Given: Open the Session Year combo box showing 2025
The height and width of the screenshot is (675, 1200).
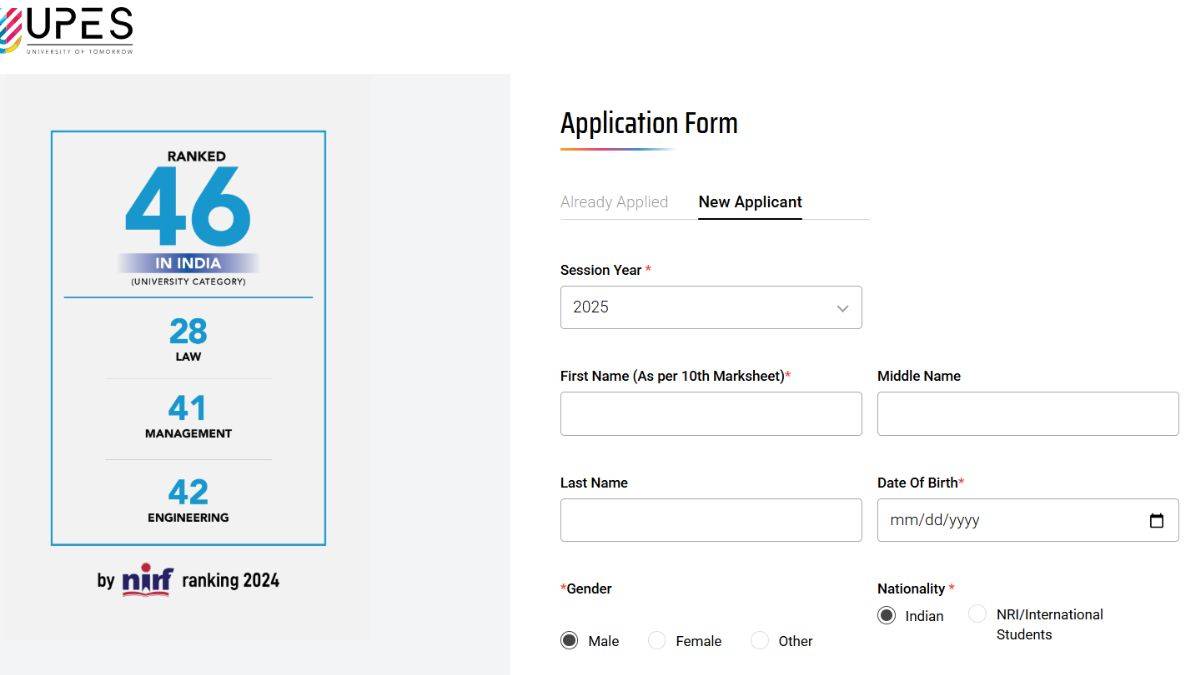Looking at the screenshot, I should point(710,307).
